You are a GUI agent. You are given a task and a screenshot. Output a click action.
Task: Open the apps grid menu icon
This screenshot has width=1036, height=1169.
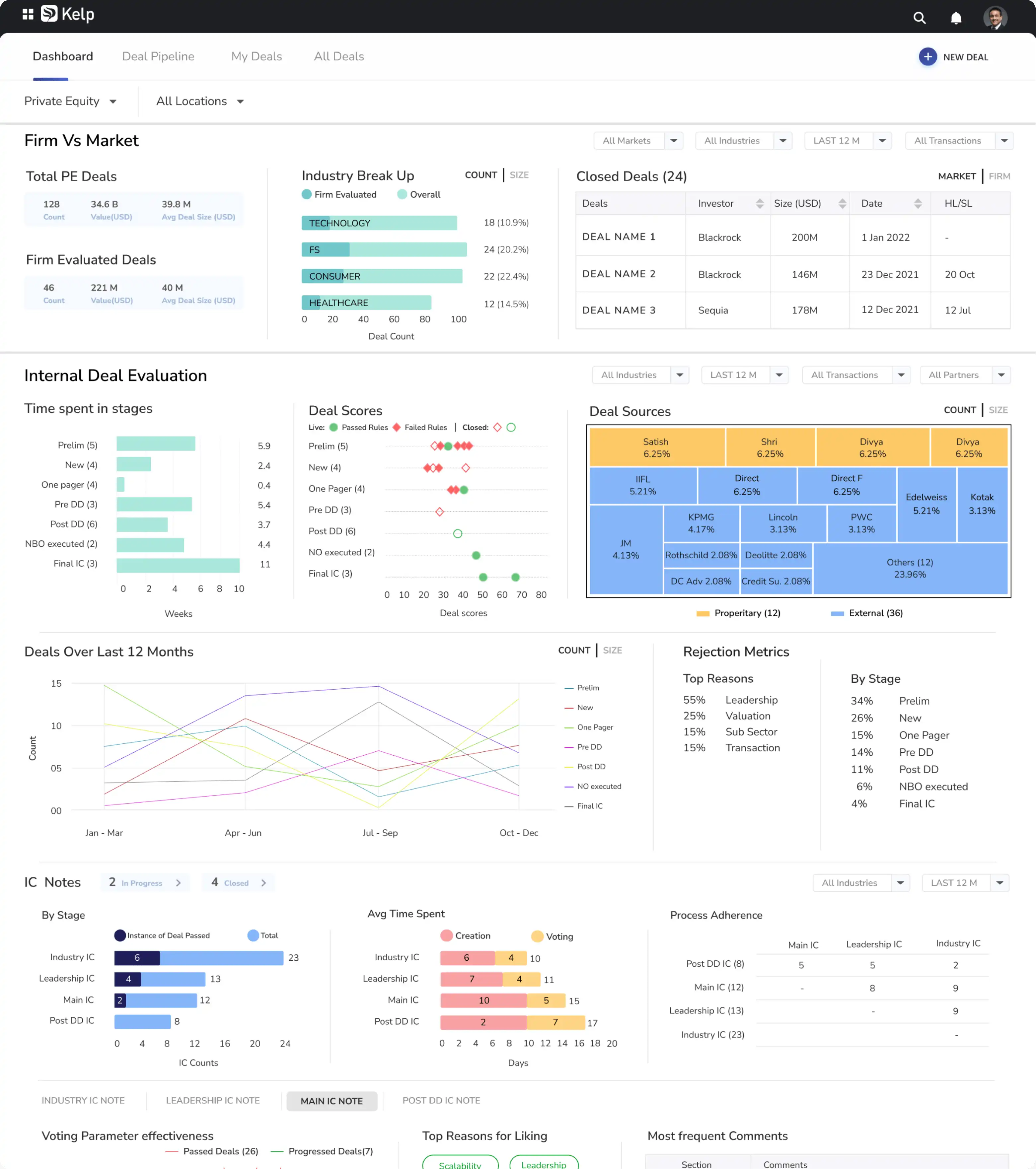(x=28, y=14)
